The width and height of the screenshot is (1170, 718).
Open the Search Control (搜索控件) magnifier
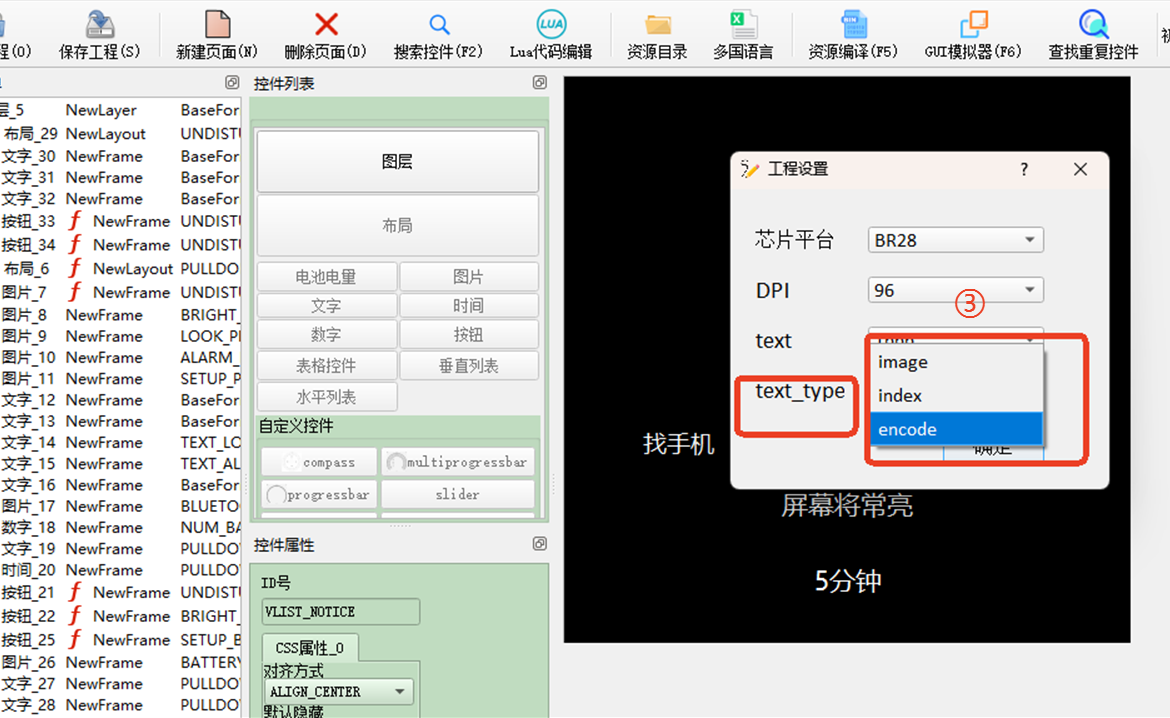pyautogui.click(x=439, y=25)
